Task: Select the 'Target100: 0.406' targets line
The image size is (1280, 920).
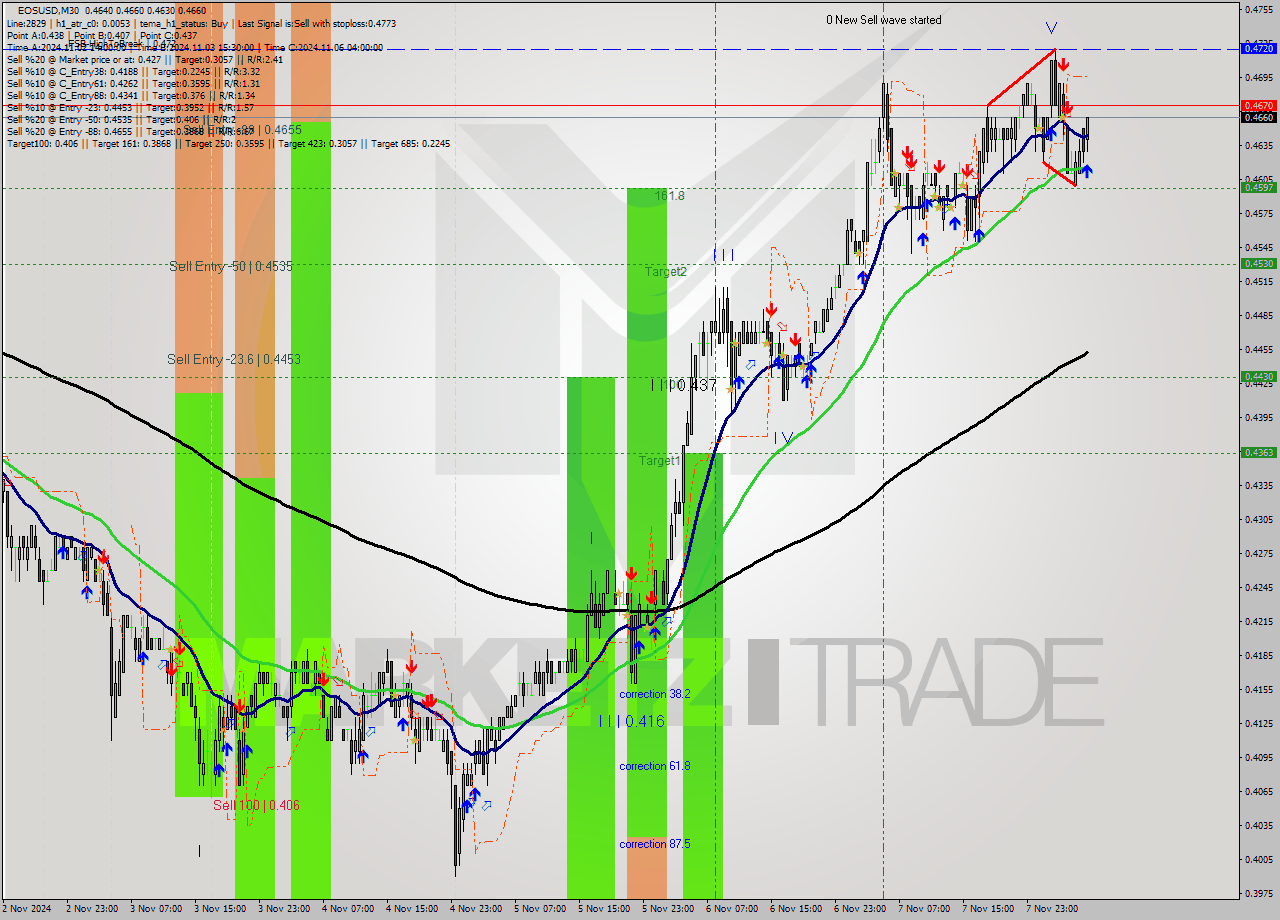Action: pos(228,144)
